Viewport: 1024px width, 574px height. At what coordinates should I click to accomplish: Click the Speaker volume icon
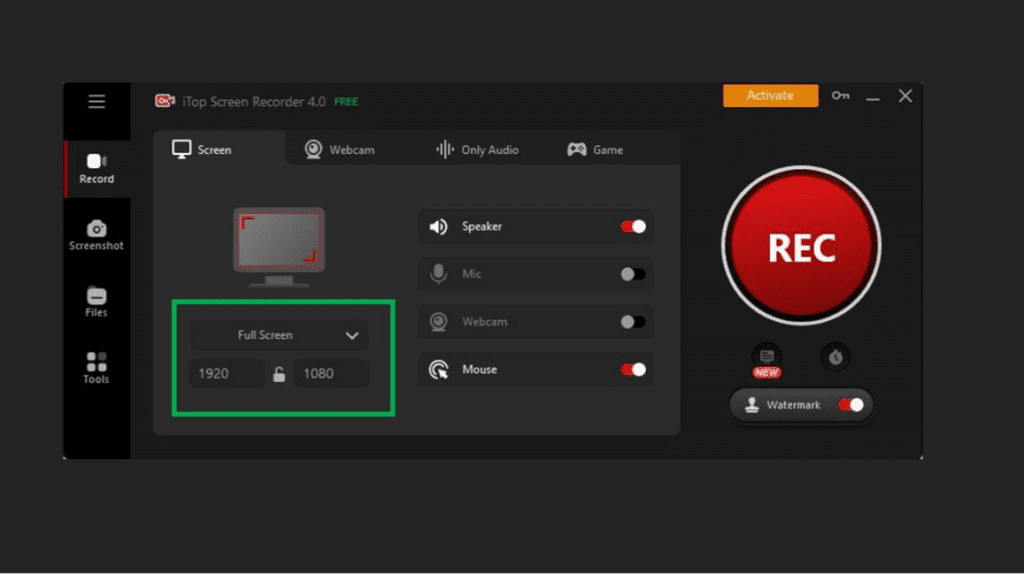(438, 227)
